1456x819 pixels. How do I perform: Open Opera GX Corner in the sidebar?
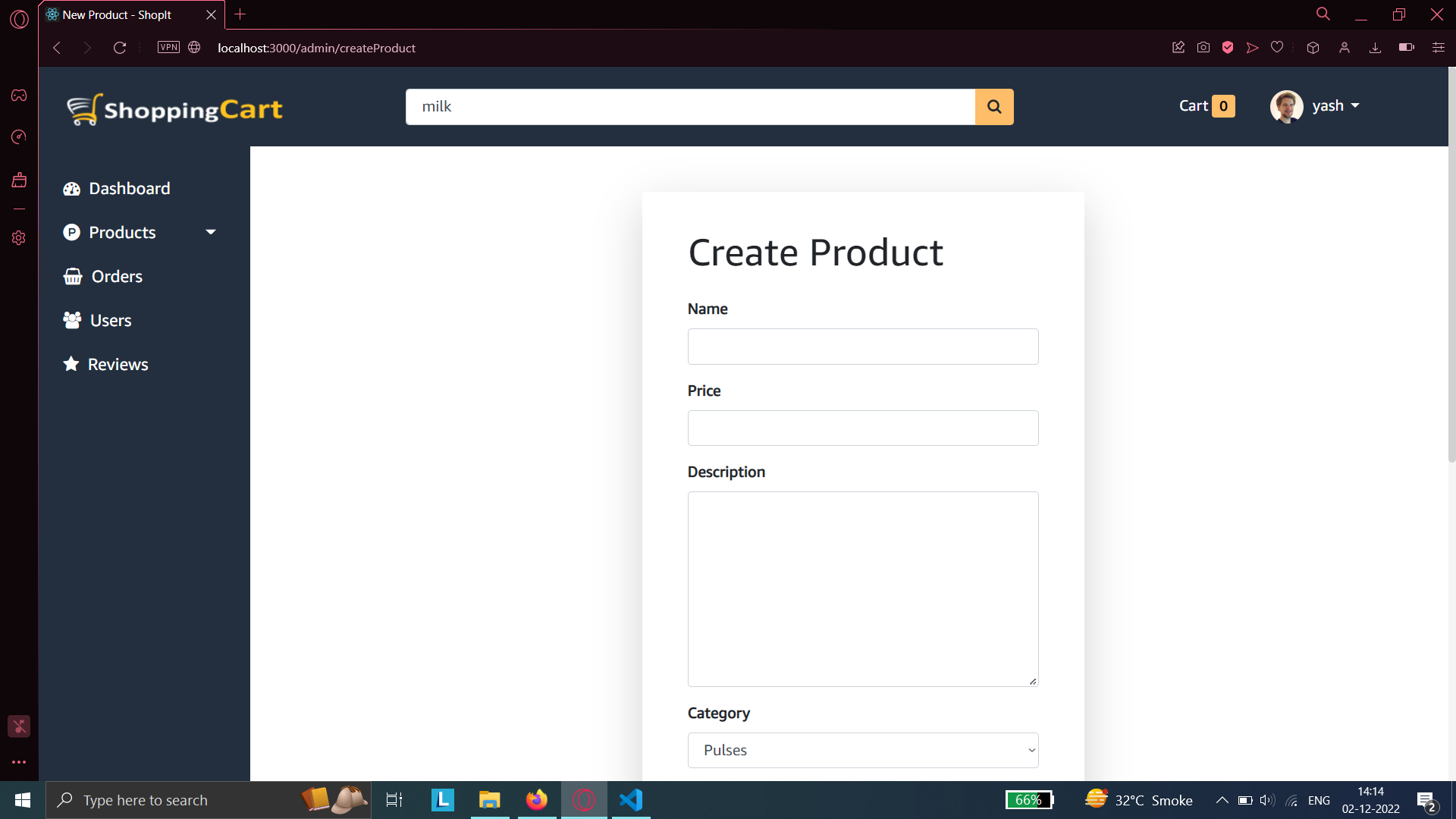(18, 95)
